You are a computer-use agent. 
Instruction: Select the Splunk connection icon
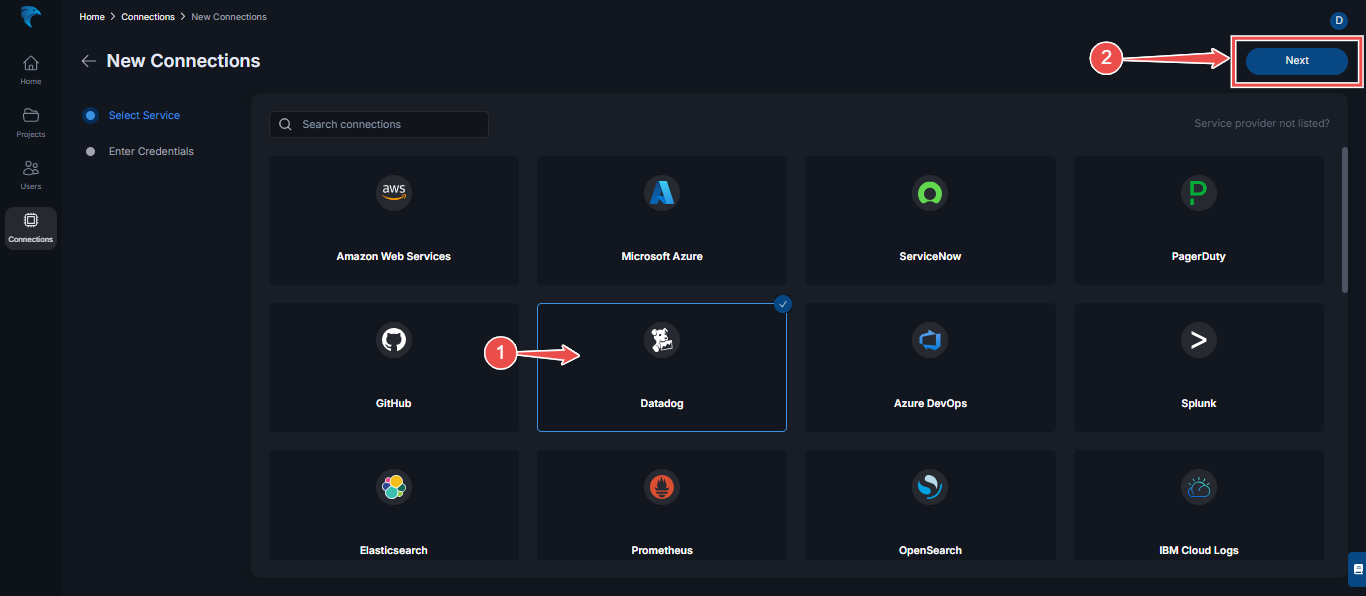(x=1198, y=340)
